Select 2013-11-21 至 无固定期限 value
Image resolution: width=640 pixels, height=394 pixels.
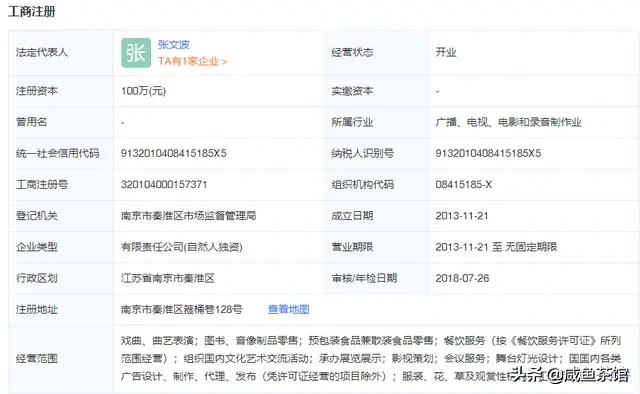496,247
